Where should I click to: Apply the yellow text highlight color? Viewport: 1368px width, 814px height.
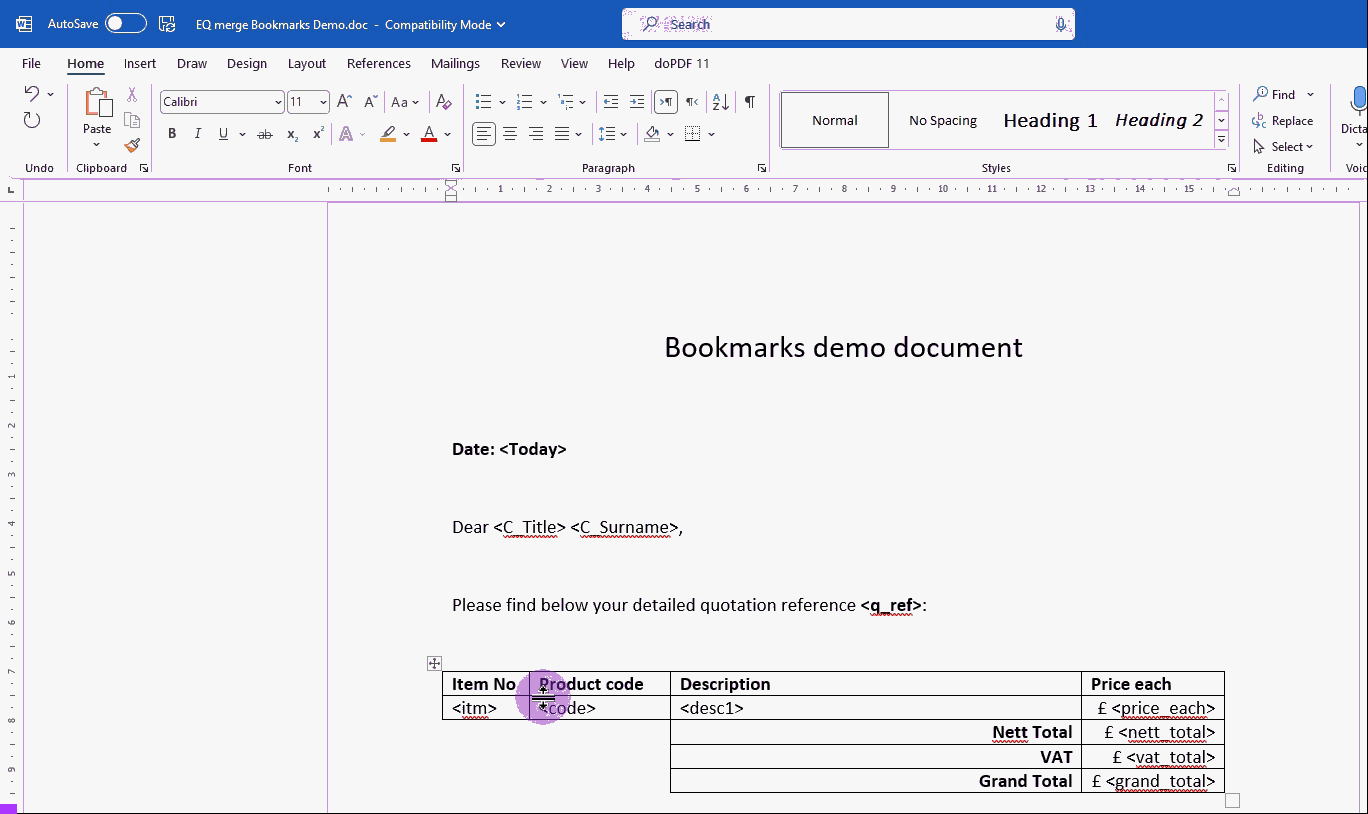388,134
